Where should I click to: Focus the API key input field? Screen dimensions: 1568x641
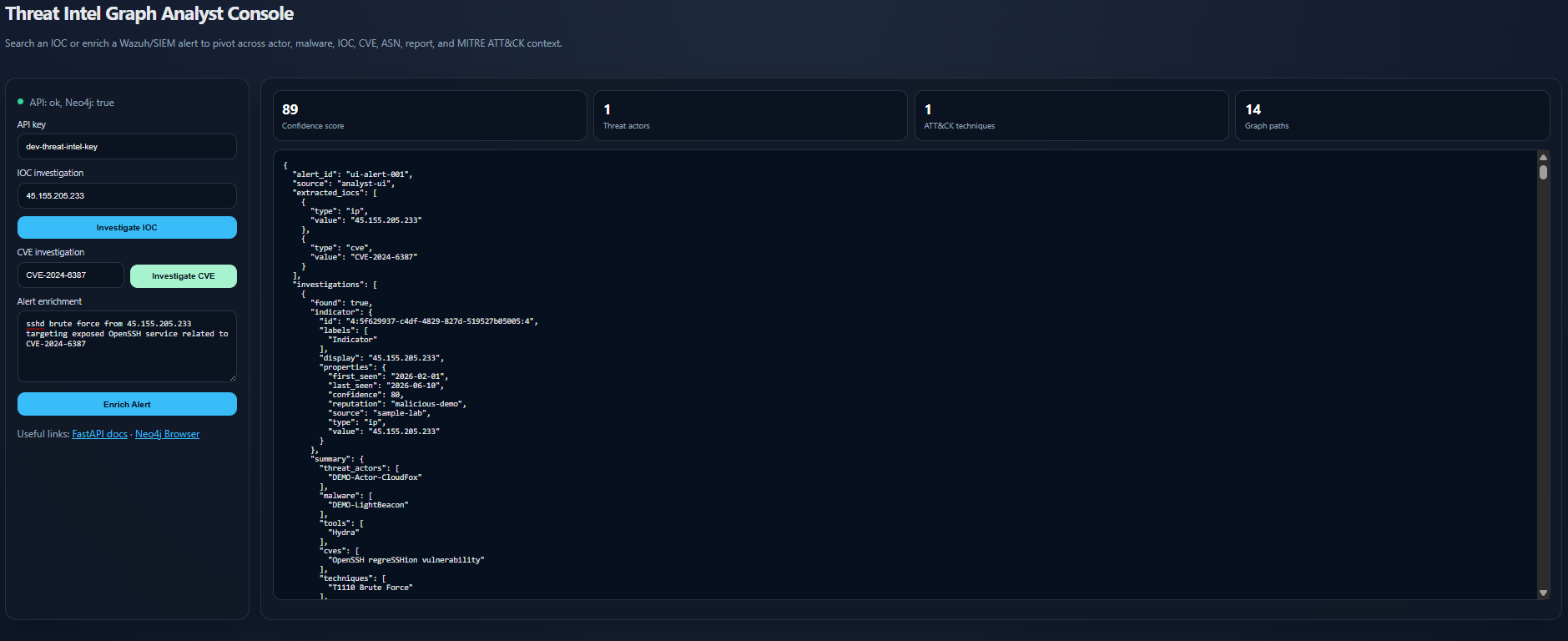pyautogui.click(x=127, y=146)
